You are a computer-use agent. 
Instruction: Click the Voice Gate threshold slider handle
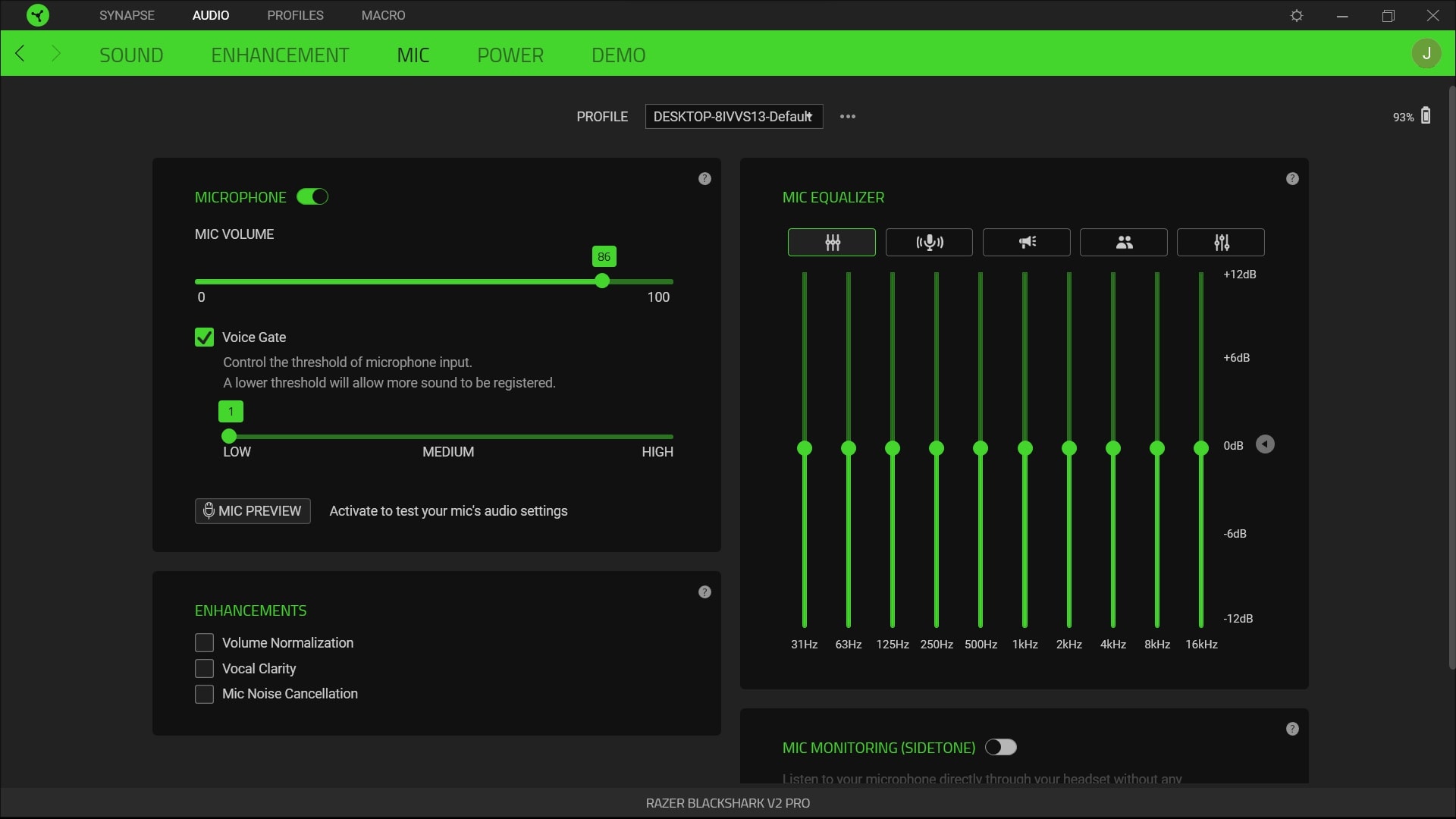pos(229,436)
